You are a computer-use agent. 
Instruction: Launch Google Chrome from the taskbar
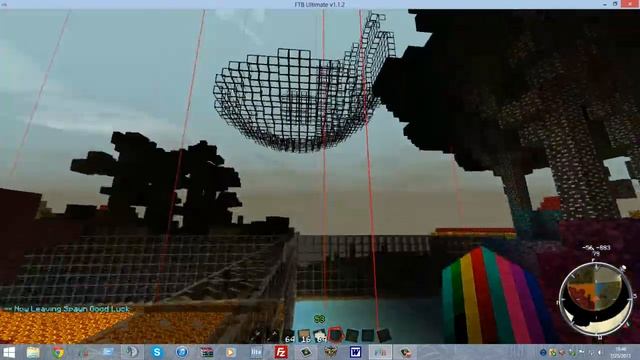coord(58,352)
